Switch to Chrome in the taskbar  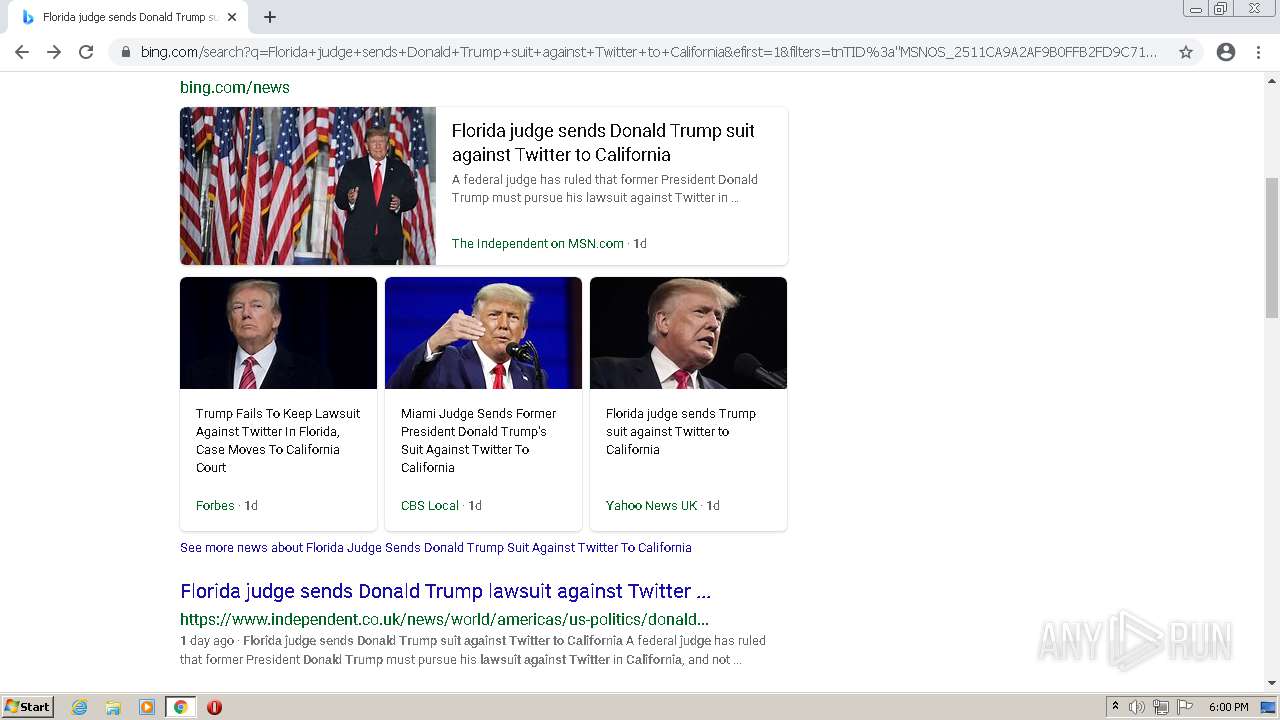point(180,707)
